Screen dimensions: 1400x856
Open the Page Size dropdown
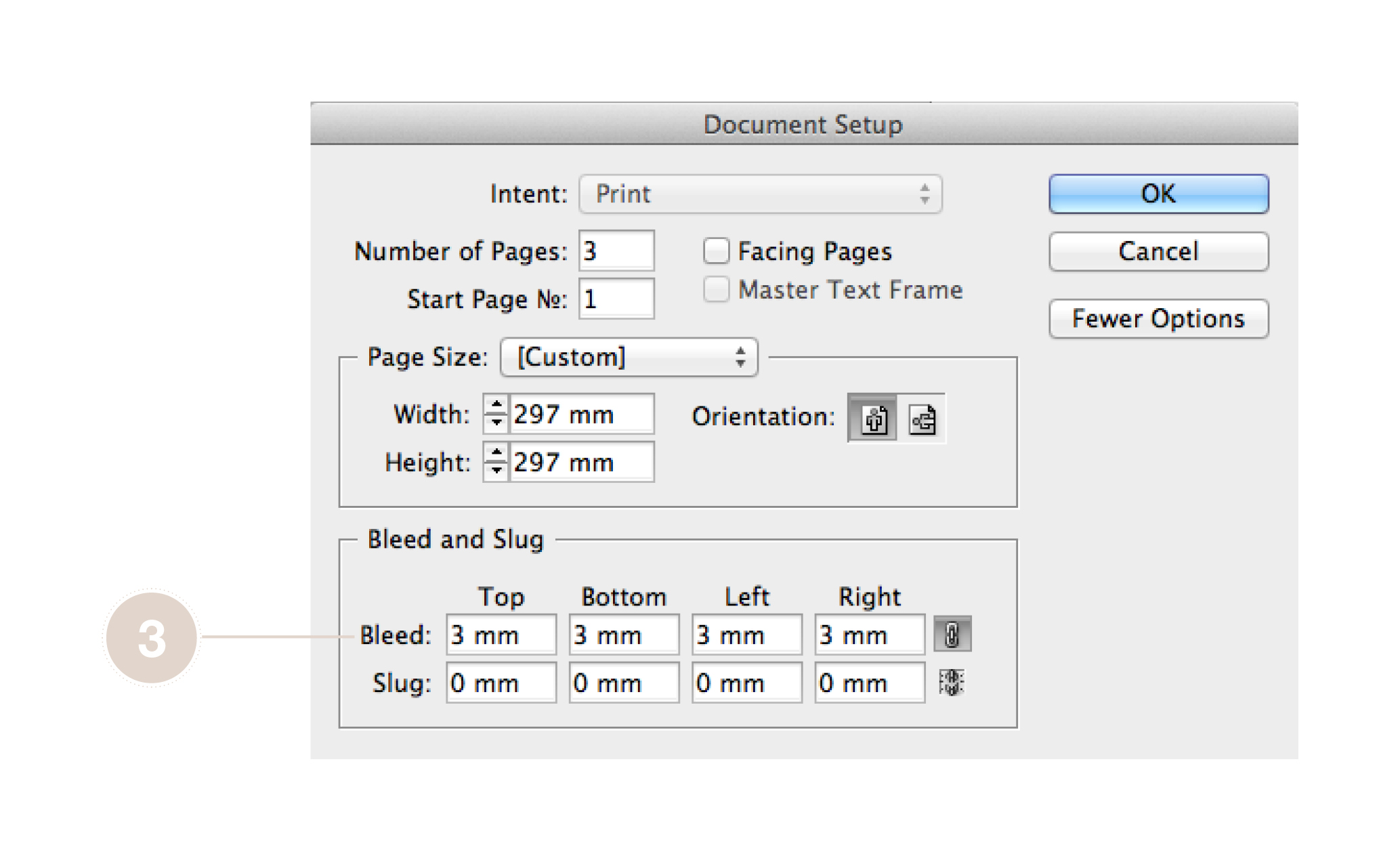coord(629,357)
